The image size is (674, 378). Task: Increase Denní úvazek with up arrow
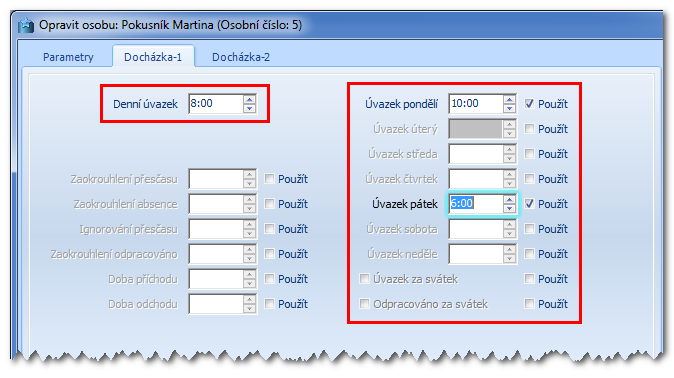coord(249,99)
